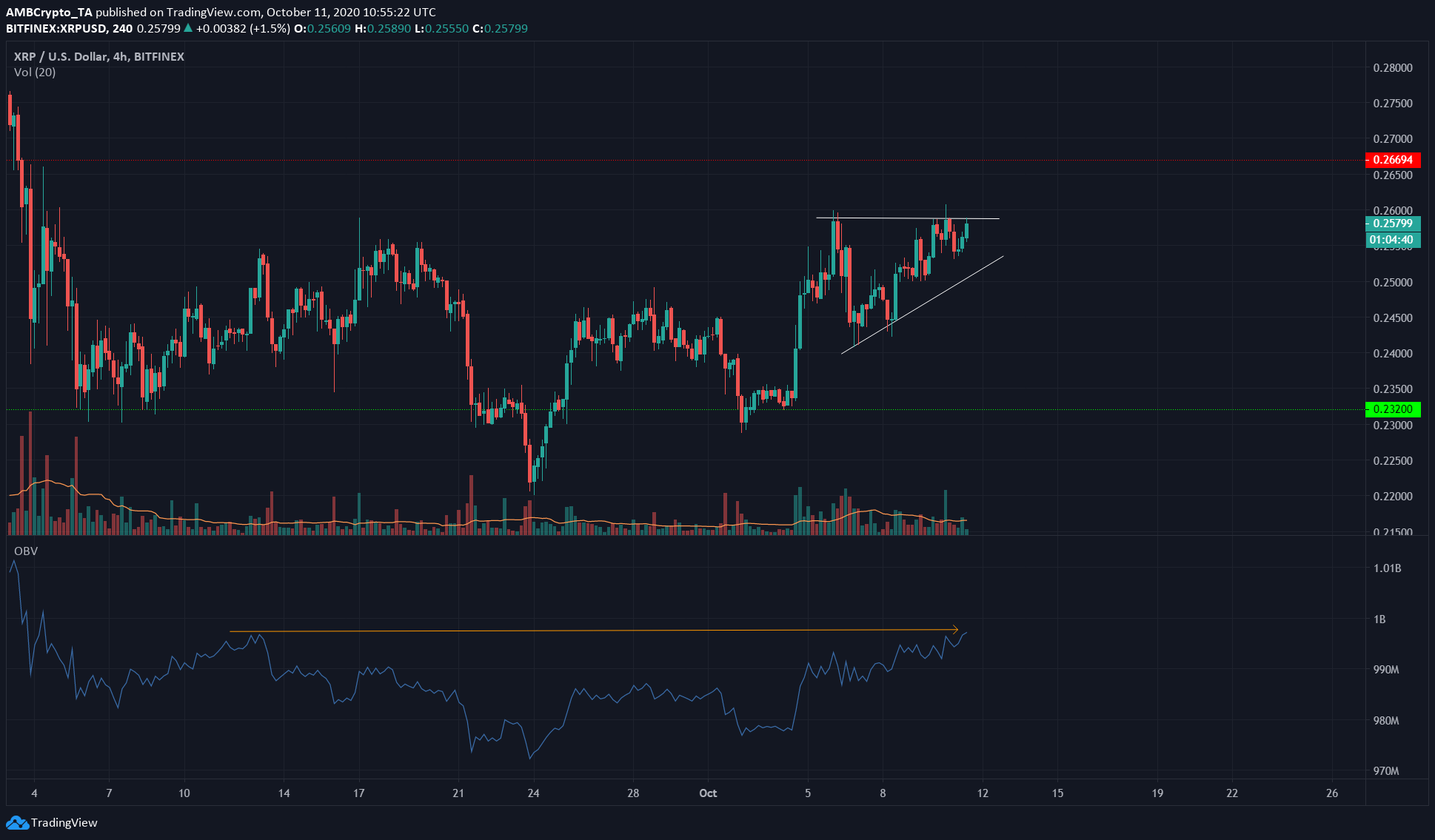The width and height of the screenshot is (1435, 840).
Task: Click the 0.22000 price axis value
Action: (1393, 496)
